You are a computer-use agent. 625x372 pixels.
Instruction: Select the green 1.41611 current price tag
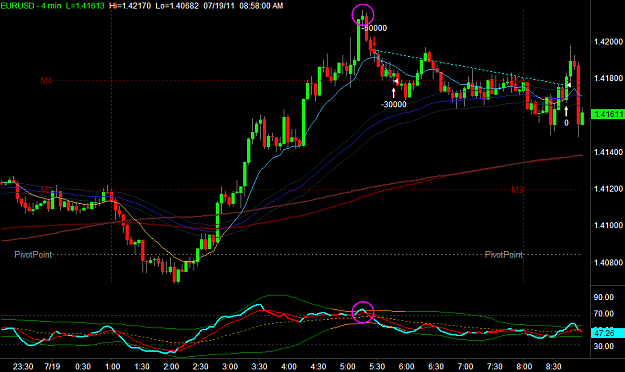(608, 114)
